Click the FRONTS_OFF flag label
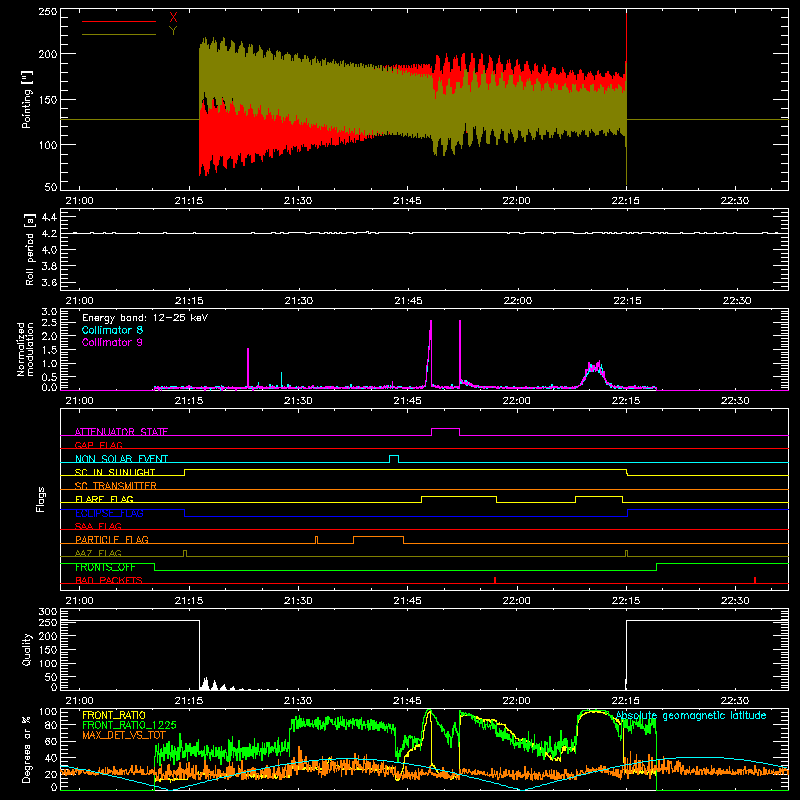The height and width of the screenshot is (800, 800). point(105,567)
